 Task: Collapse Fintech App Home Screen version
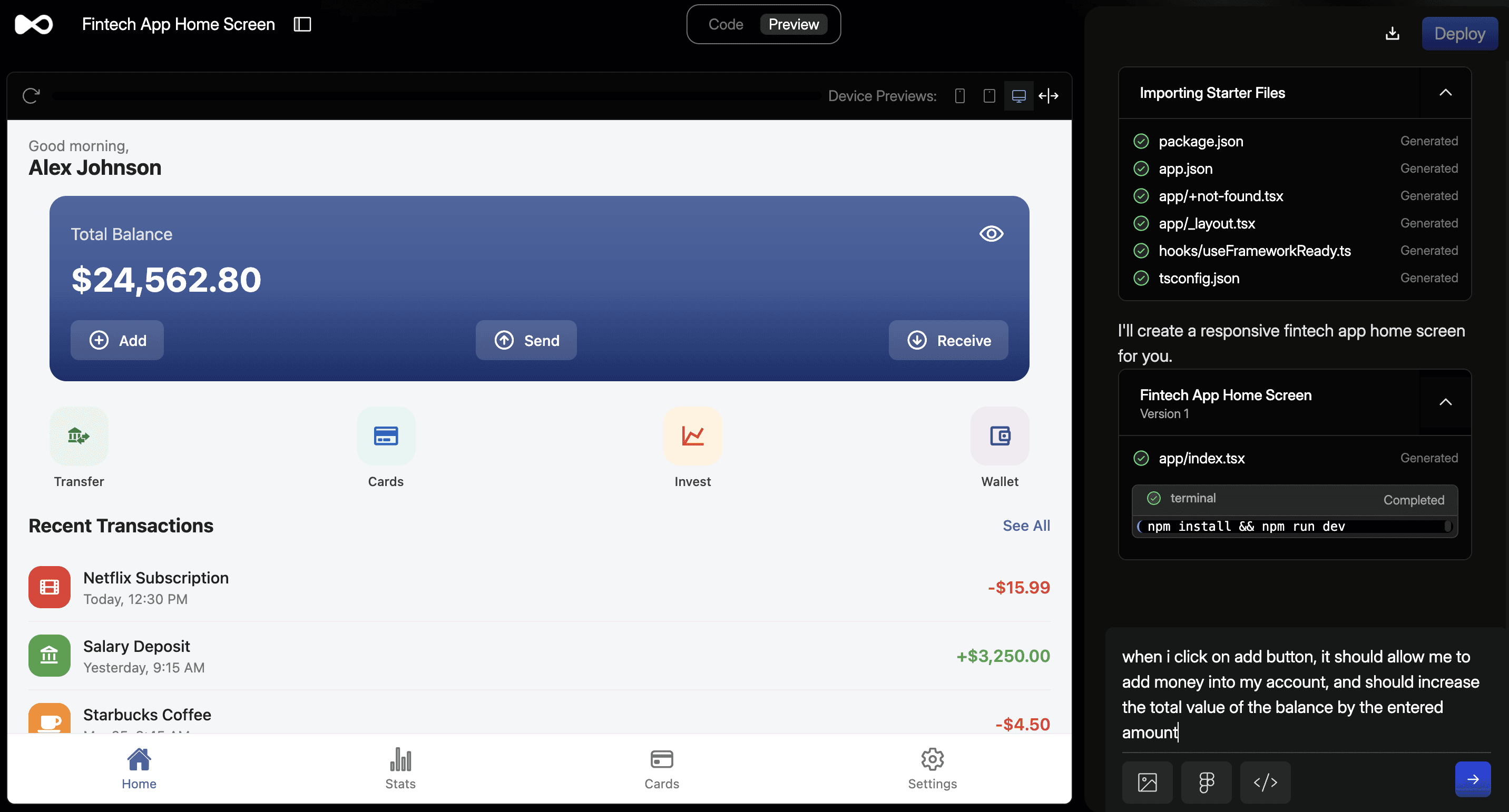click(x=1445, y=402)
